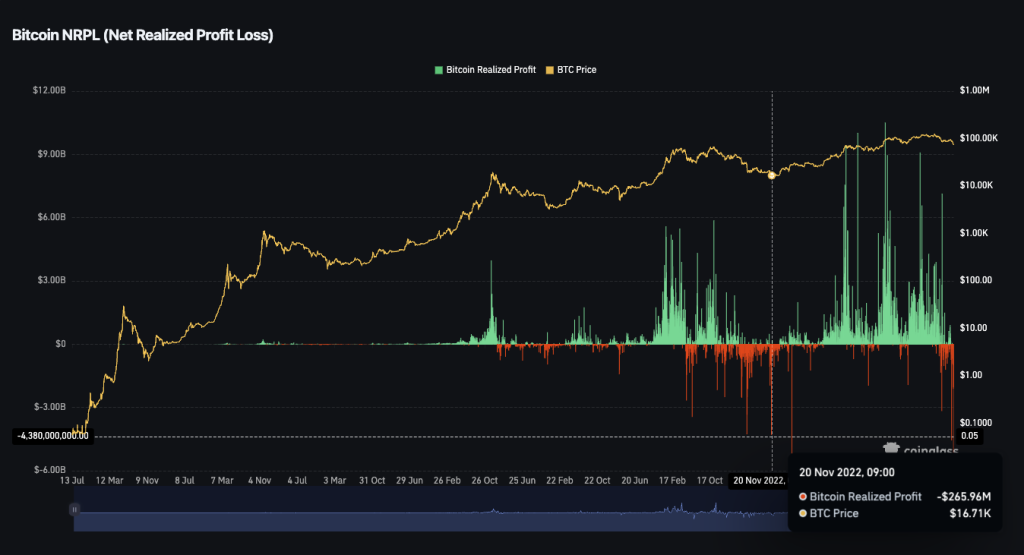The image size is (1024, 555).
Task: Click the -4,380,000,000.00 left axis crosshair label
Action: click(x=50, y=436)
